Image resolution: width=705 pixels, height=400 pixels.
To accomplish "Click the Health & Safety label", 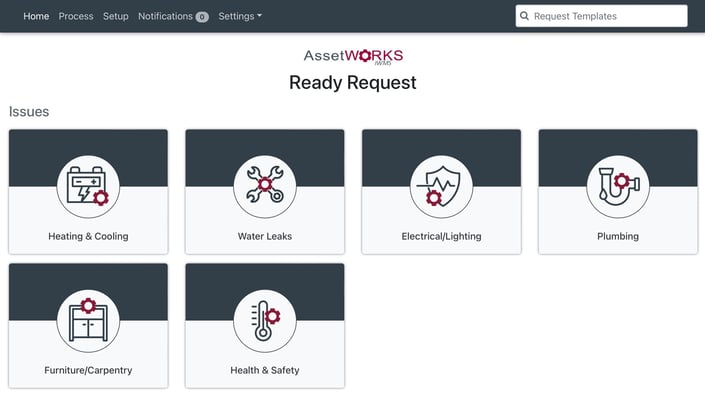I will pyautogui.click(x=265, y=370).
